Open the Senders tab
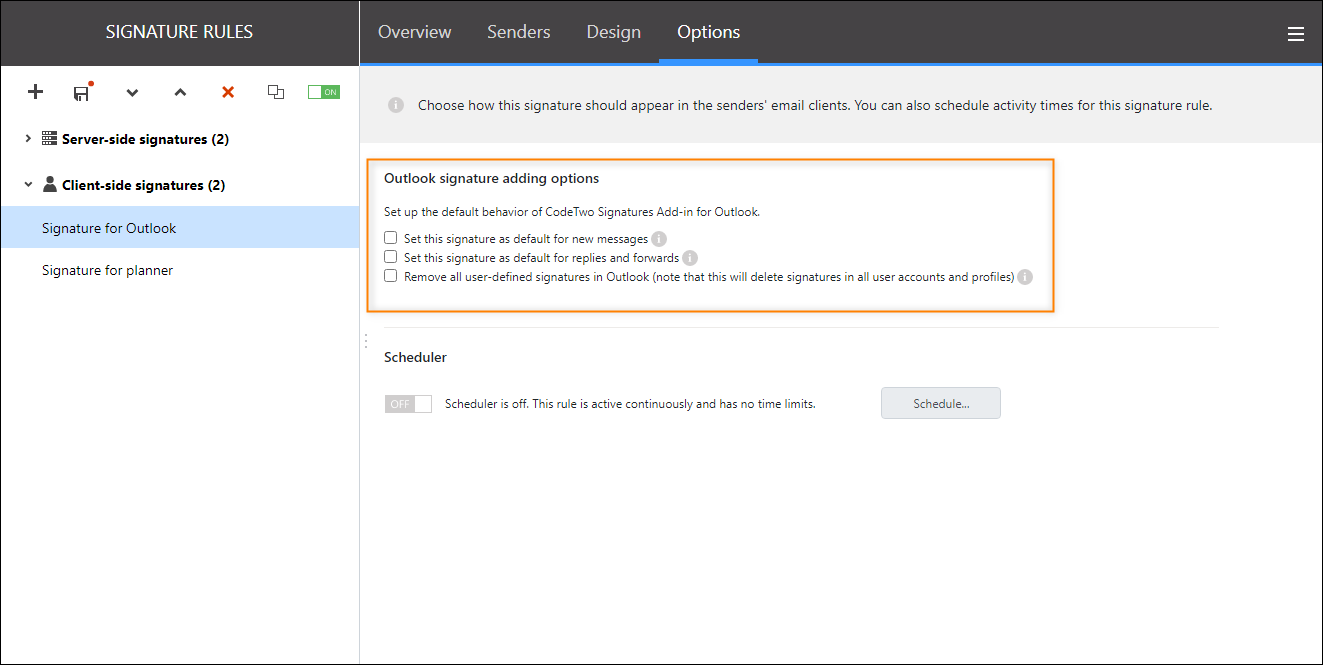The height and width of the screenshot is (665, 1323). (518, 32)
